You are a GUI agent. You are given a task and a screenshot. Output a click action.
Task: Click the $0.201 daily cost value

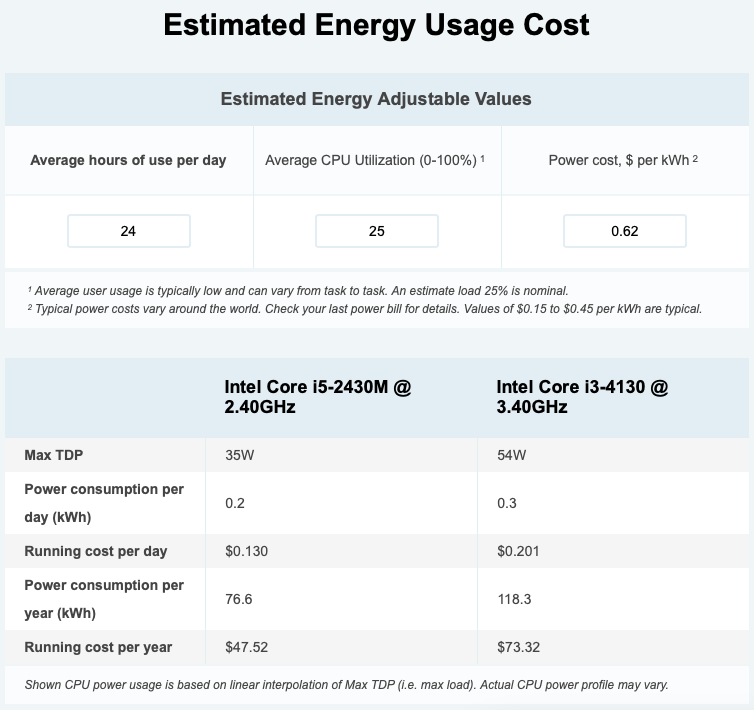click(518, 551)
